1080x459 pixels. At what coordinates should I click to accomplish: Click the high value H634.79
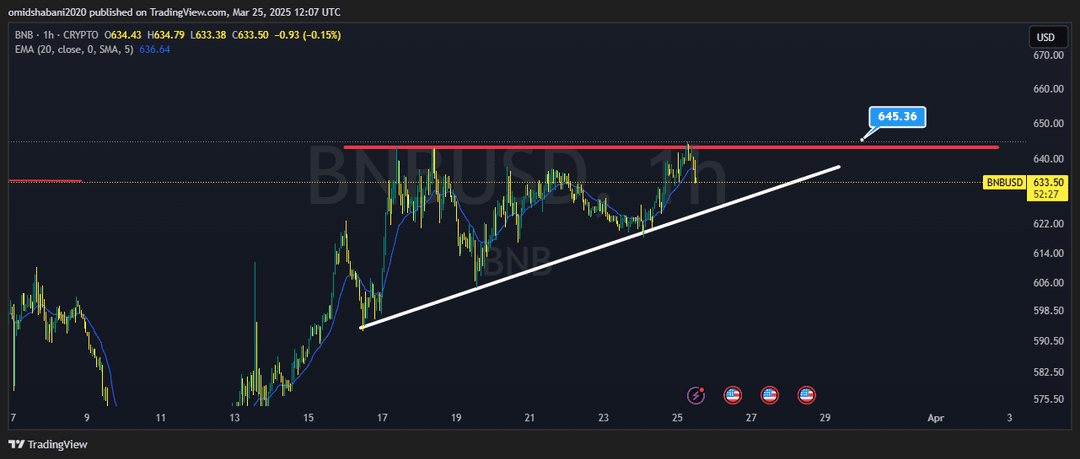(166, 34)
